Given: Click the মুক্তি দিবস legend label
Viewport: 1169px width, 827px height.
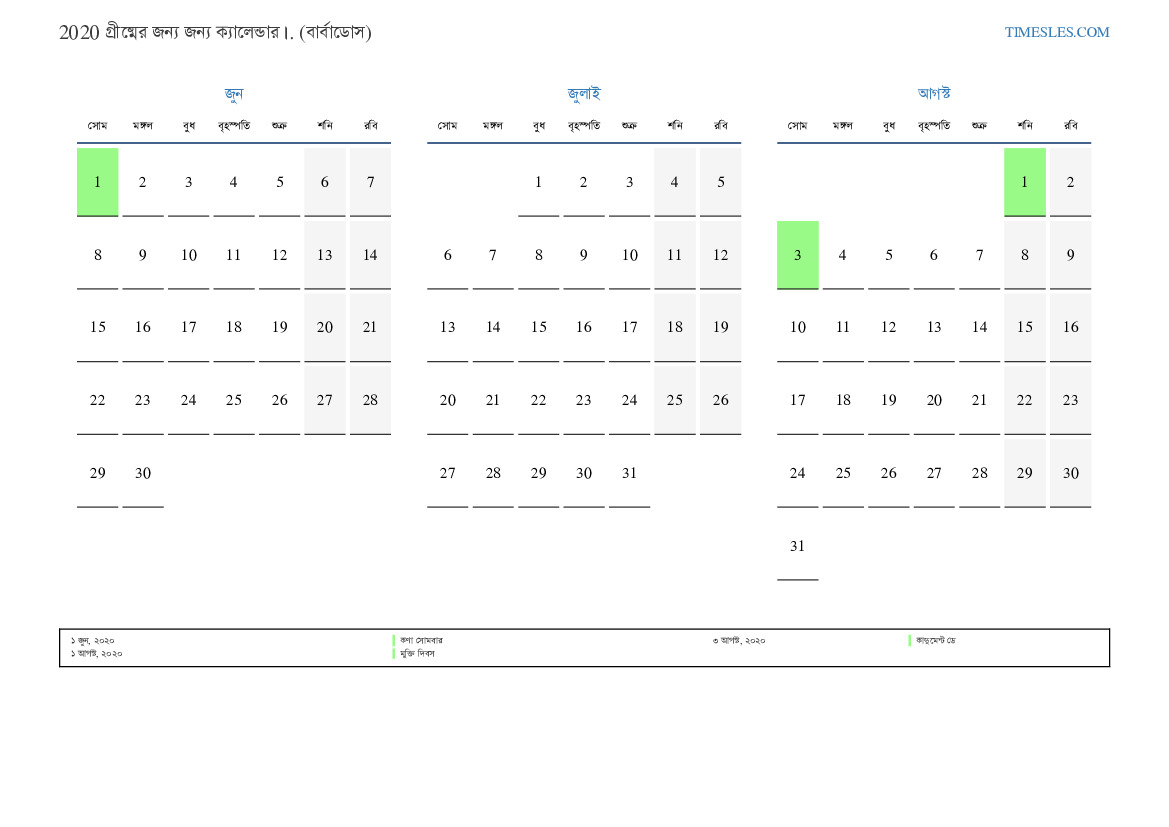Looking at the screenshot, I should click(418, 654).
